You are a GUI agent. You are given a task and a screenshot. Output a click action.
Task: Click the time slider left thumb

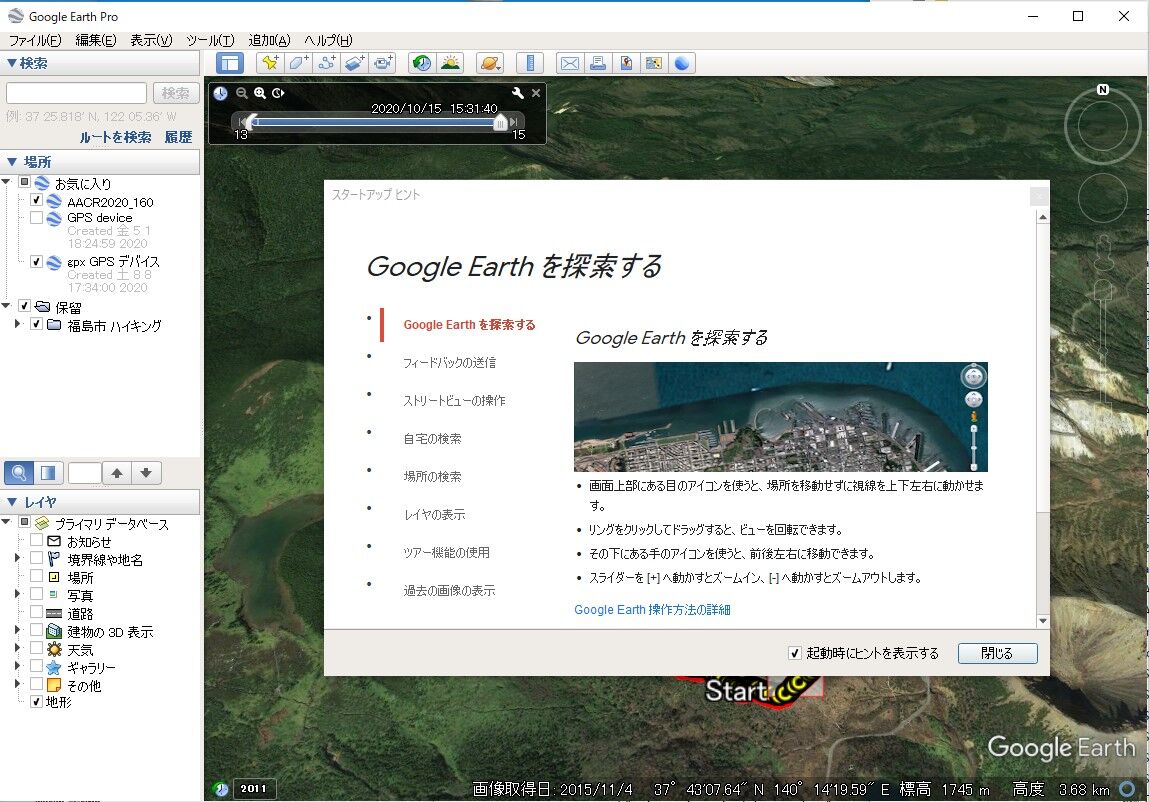(251, 122)
